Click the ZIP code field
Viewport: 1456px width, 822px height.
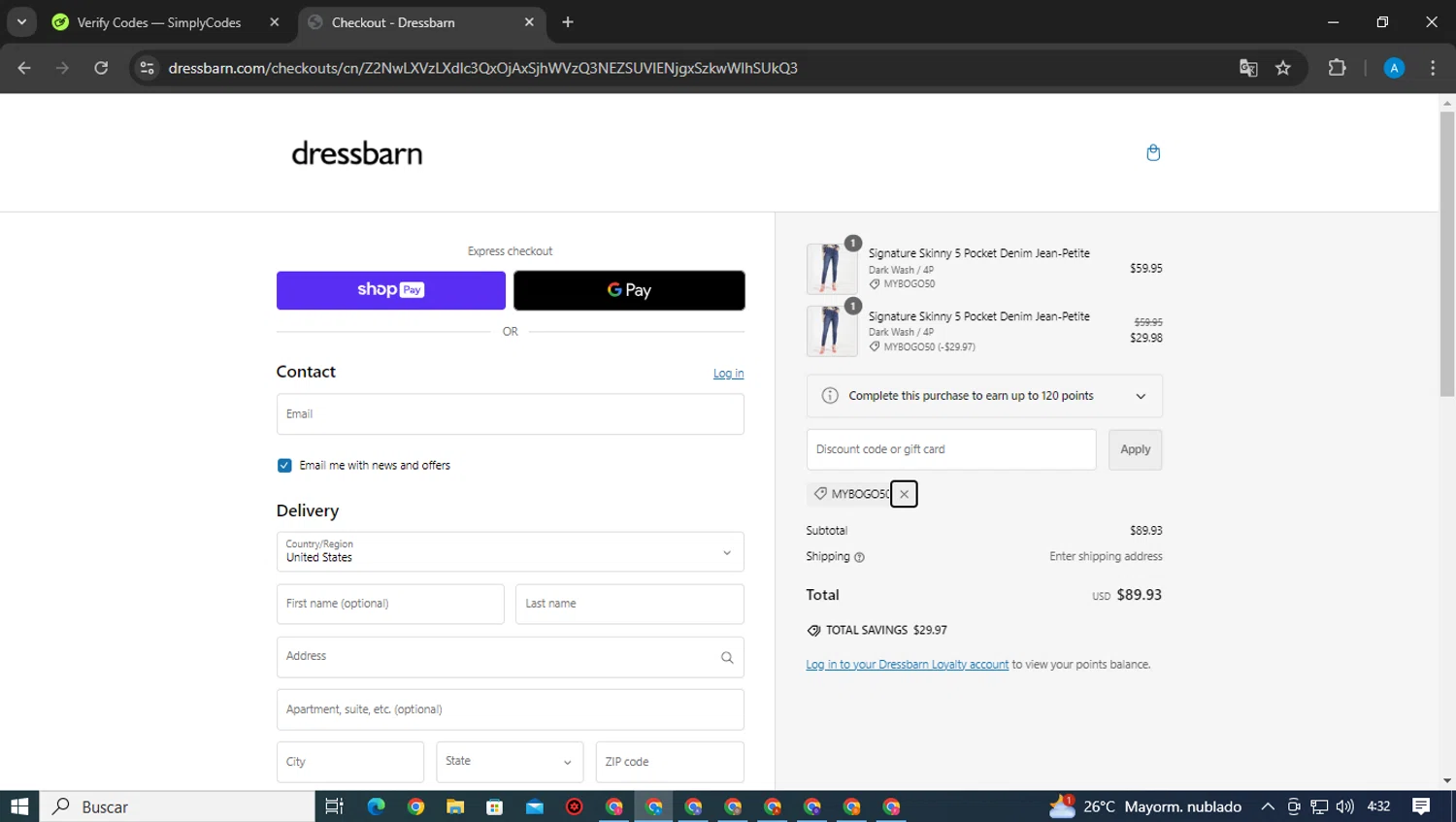(670, 762)
